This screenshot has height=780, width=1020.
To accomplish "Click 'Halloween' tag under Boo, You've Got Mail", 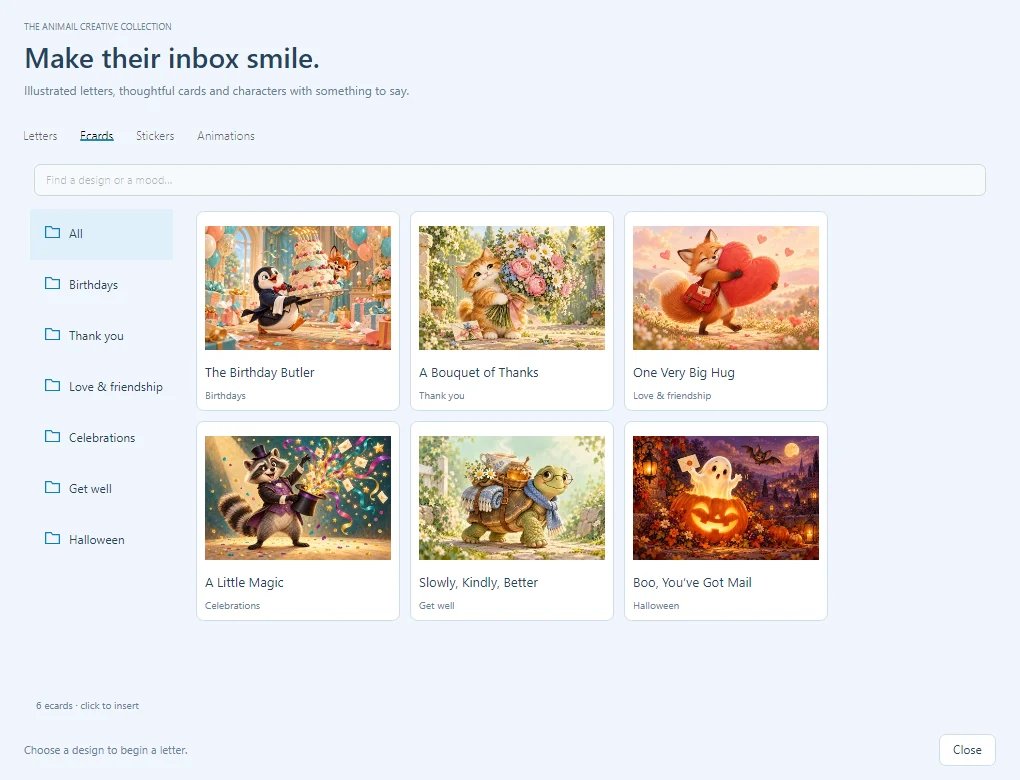I will [656, 606].
